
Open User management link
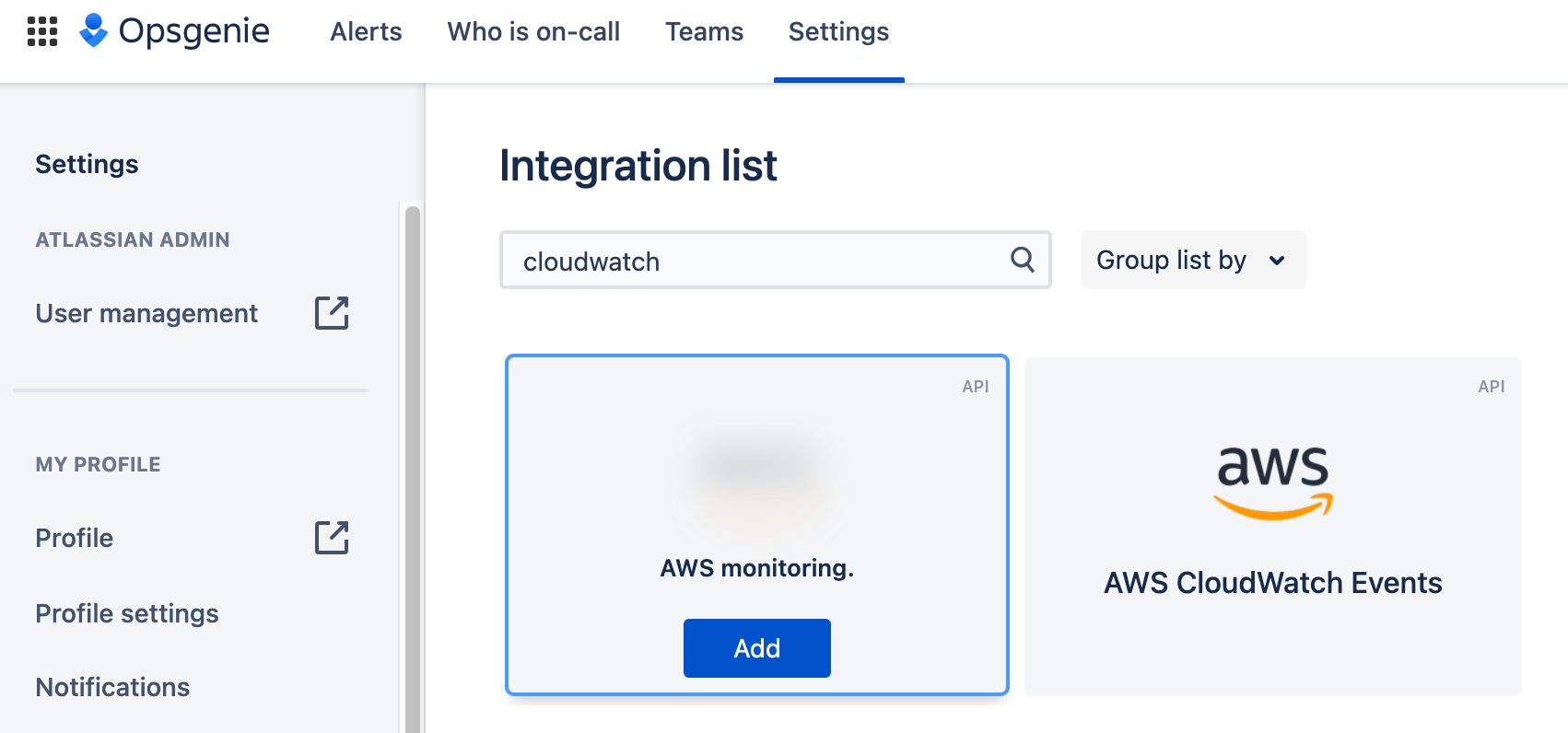point(146,313)
